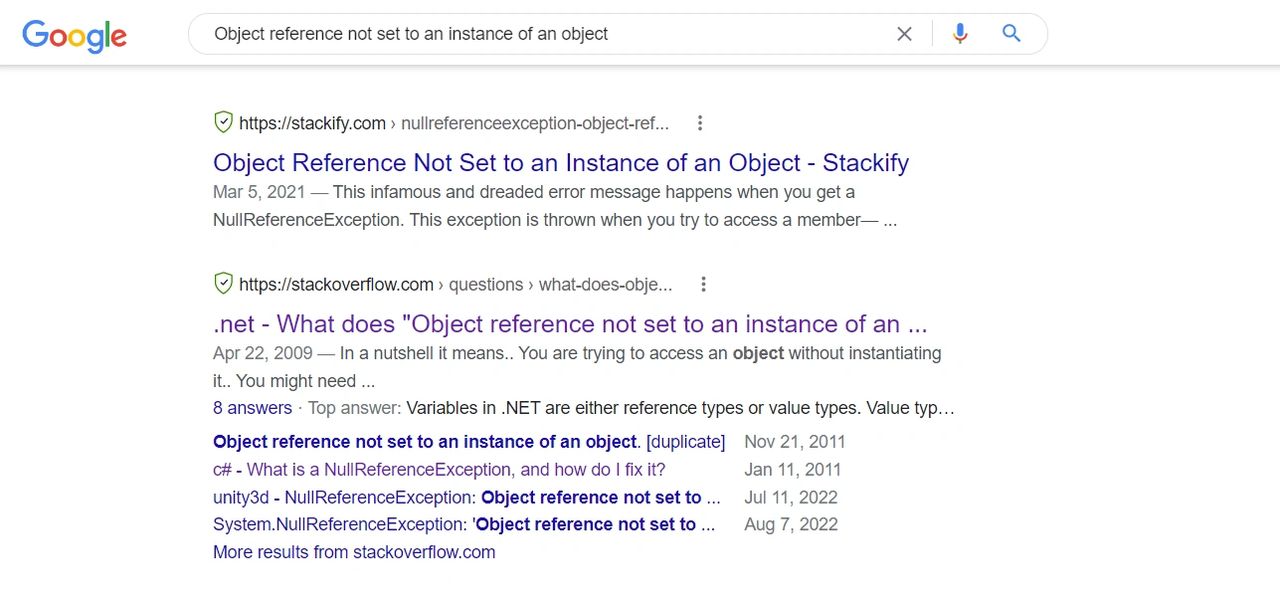Click the 'Top answer:' snippet text
The image size is (1280, 605).
pos(355,408)
